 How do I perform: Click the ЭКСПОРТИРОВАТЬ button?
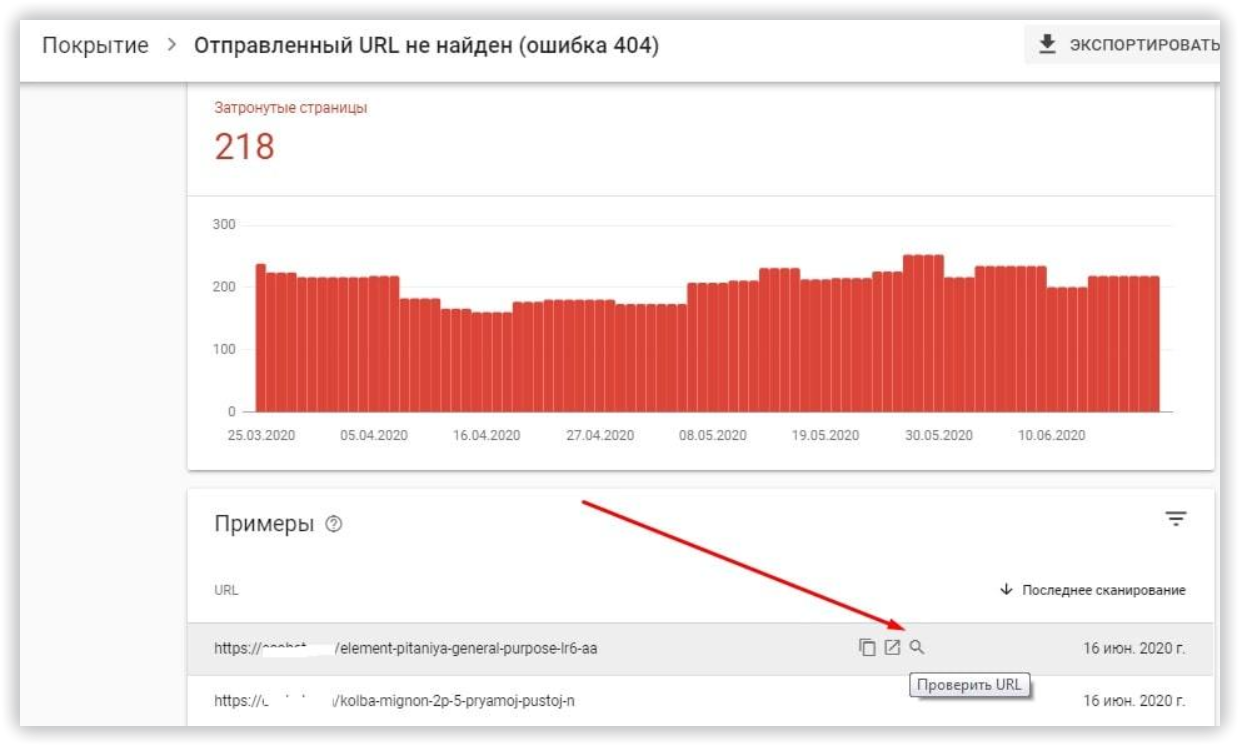(x=1128, y=46)
